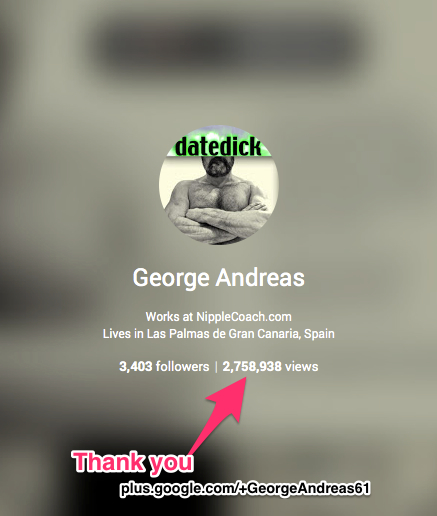Viewport: 437px width, 516px height.
Task: Select the George Andreas profile name
Action: point(219,278)
